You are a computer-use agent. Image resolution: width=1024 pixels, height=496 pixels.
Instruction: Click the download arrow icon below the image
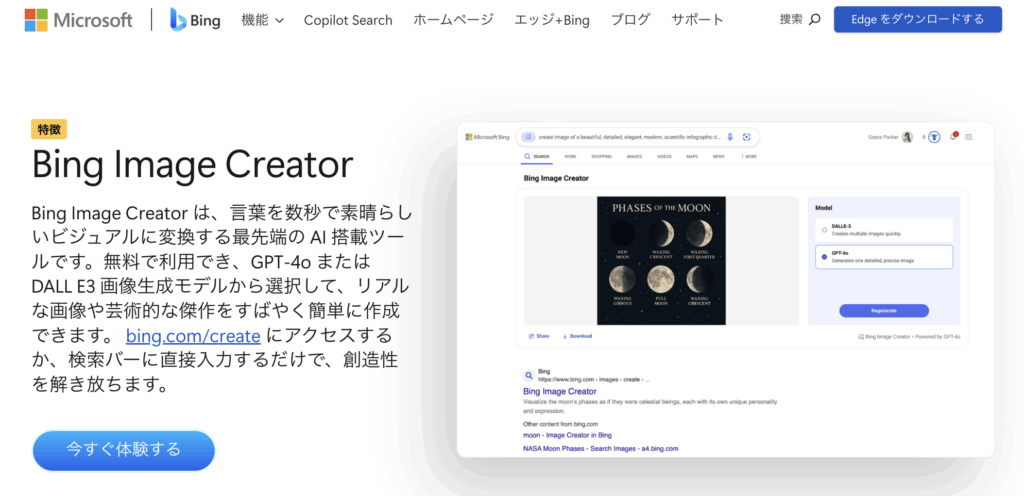click(564, 336)
